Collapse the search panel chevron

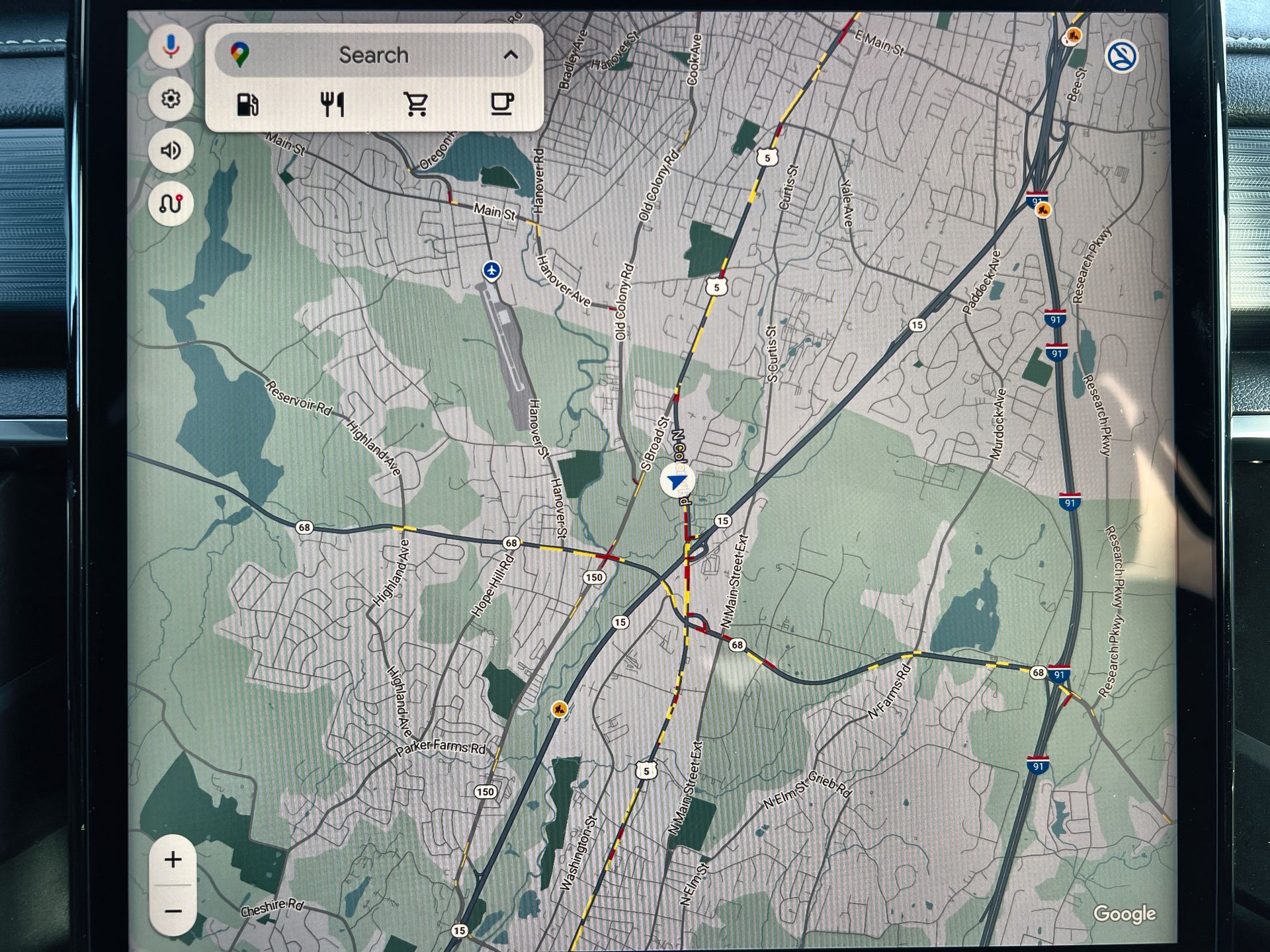(511, 56)
